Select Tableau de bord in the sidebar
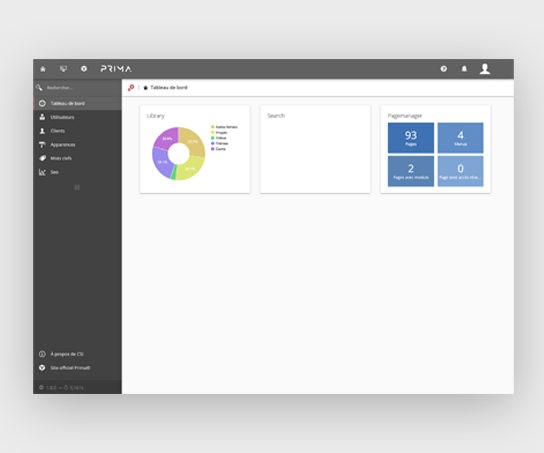544x453 pixels. [78, 103]
